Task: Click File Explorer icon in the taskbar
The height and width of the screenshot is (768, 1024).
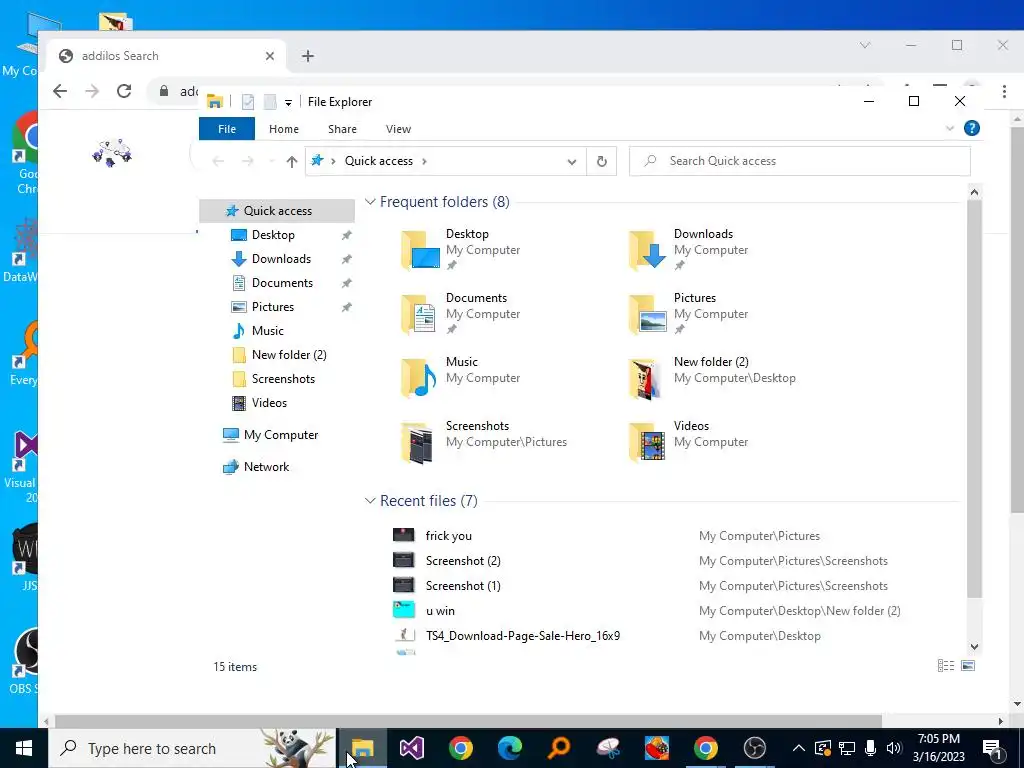Action: [362, 748]
